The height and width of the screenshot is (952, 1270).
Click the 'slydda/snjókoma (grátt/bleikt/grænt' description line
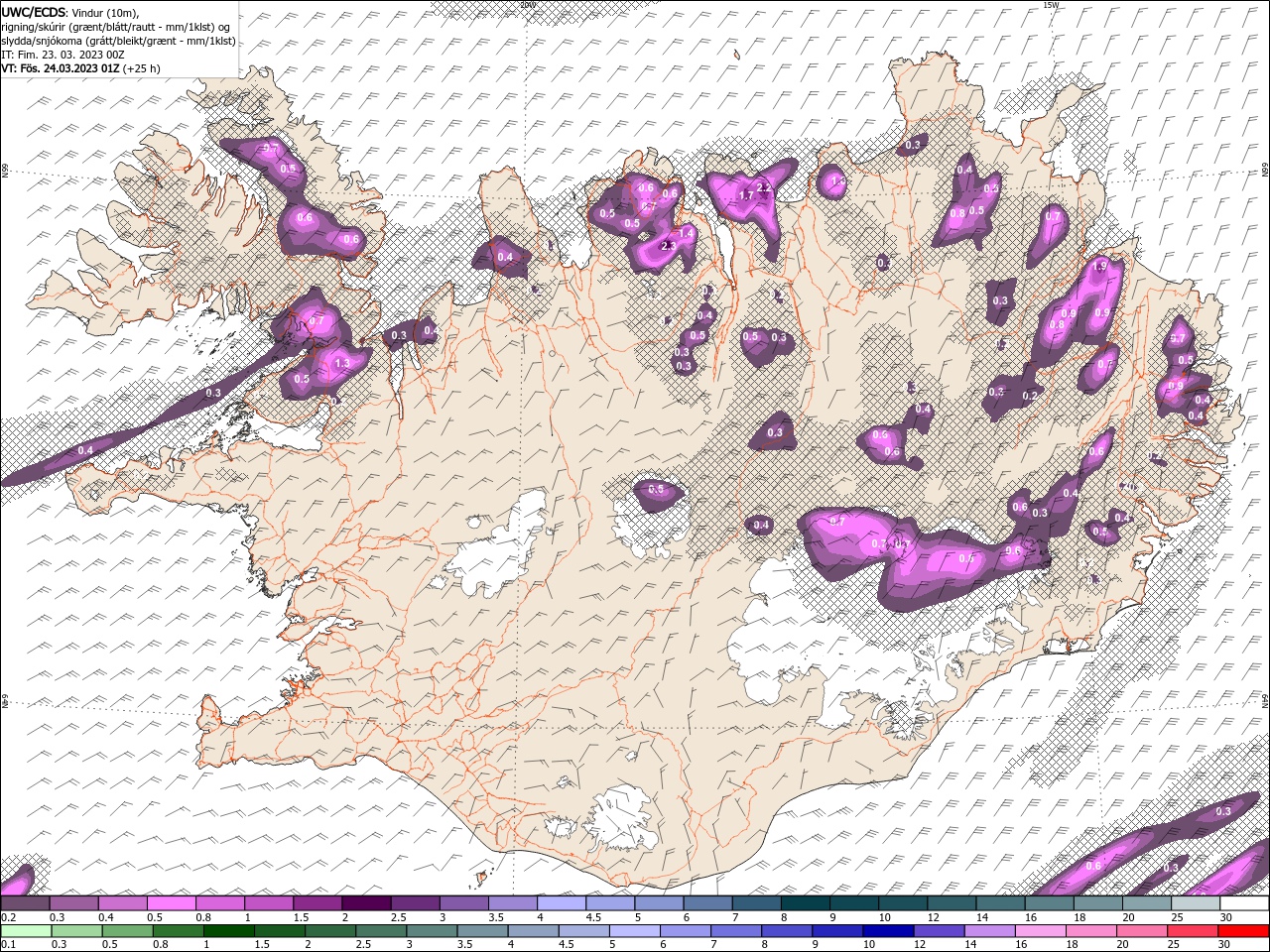pos(118,41)
